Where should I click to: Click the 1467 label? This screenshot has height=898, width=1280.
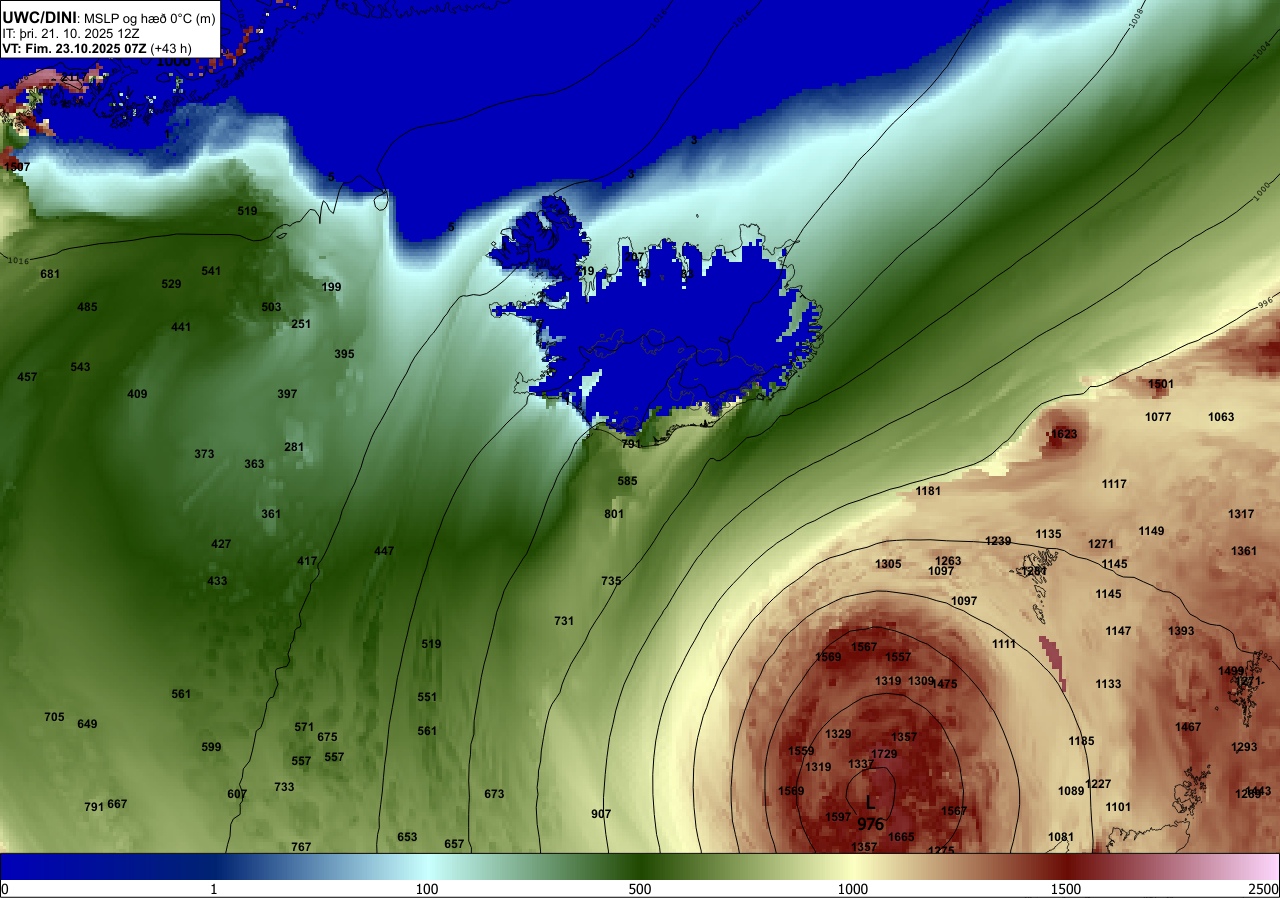(x=1188, y=727)
